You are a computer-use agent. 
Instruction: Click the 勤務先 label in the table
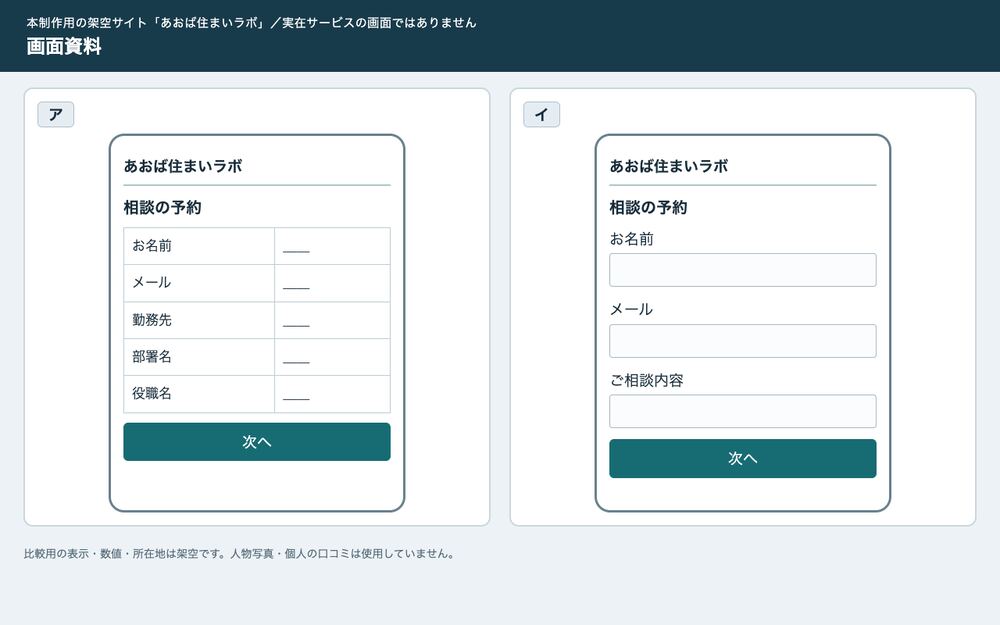click(x=152, y=320)
